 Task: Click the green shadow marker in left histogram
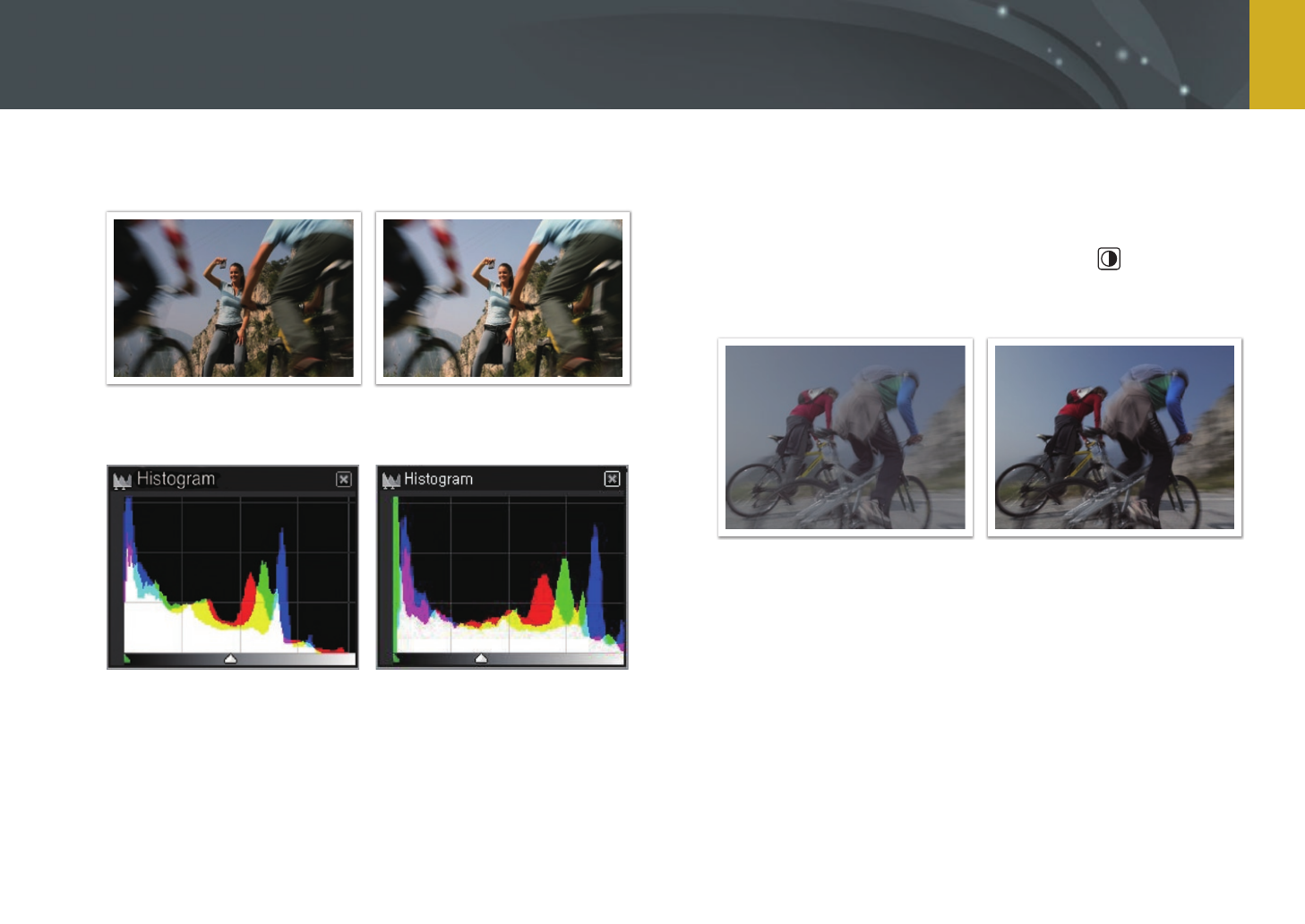[x=127, y=659]
